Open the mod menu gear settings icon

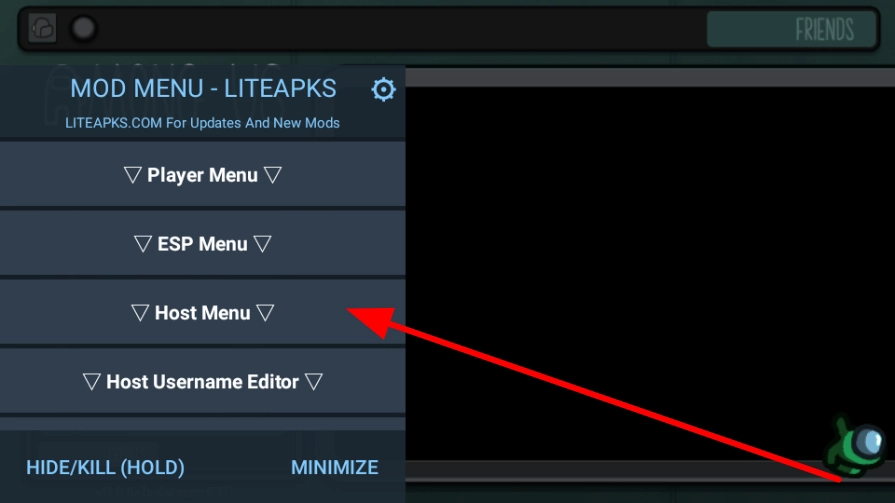click(x=383, y=90)
